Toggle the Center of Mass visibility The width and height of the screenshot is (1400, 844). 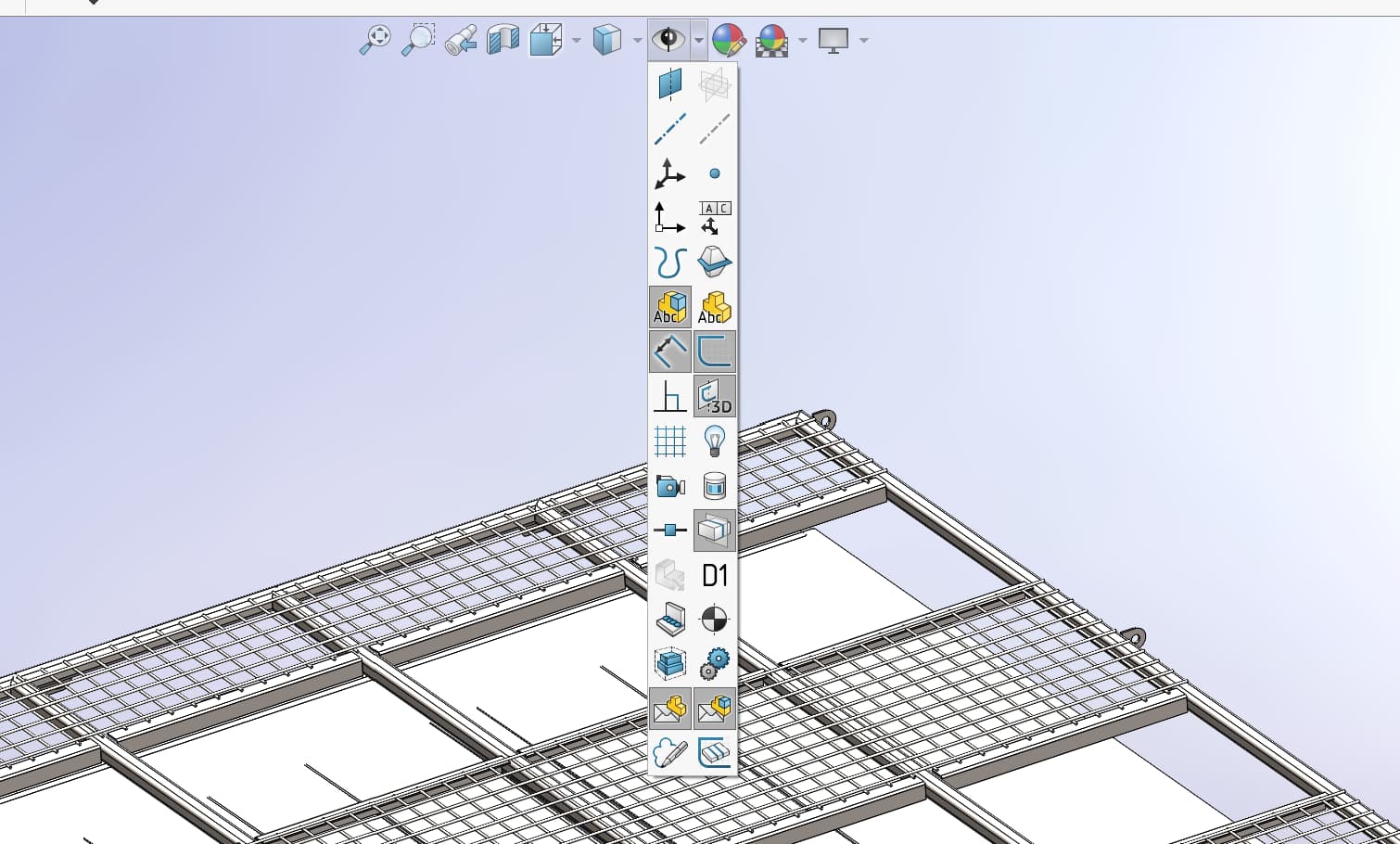point(714,619)
